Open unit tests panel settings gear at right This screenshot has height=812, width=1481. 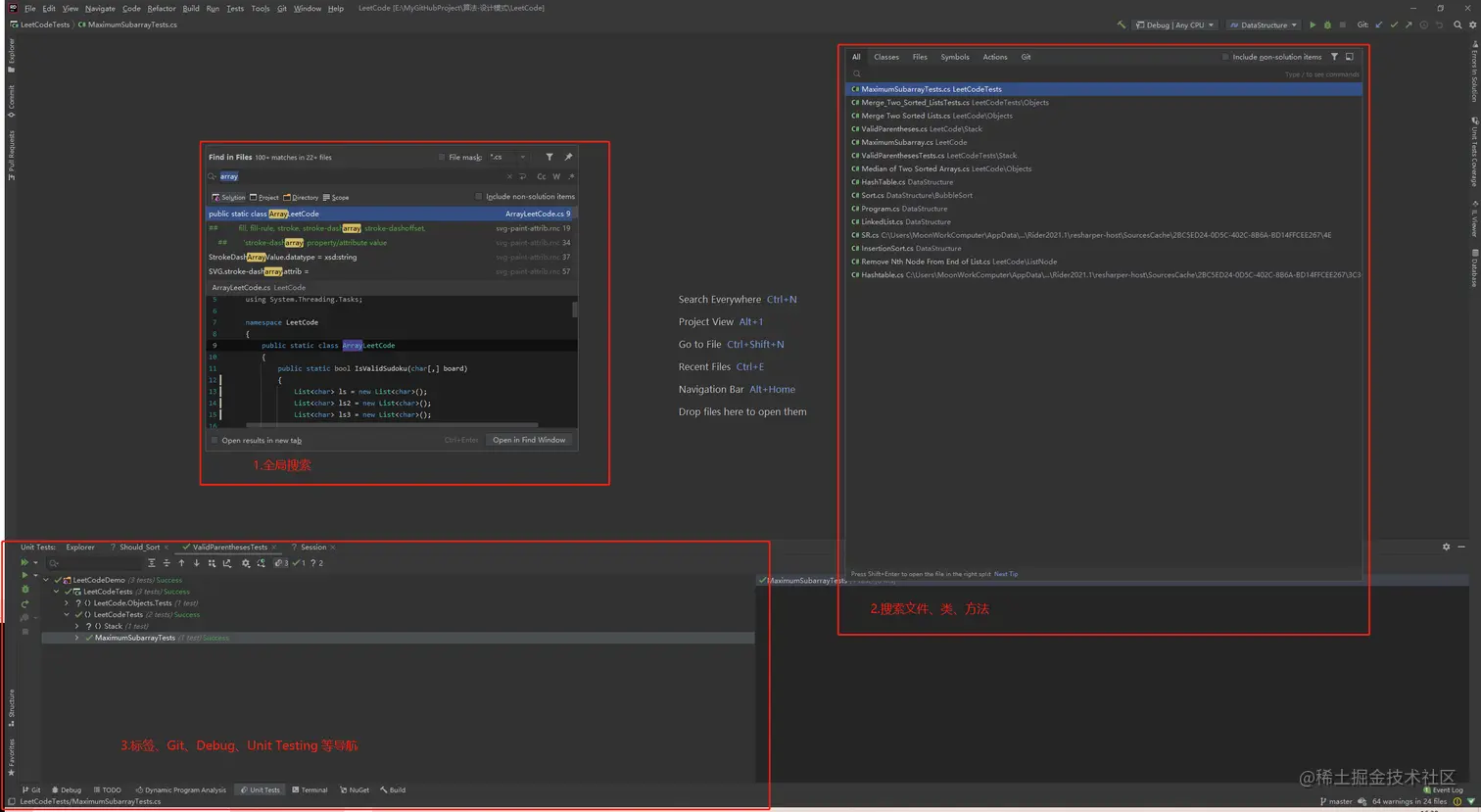(x=1446, y=547)
